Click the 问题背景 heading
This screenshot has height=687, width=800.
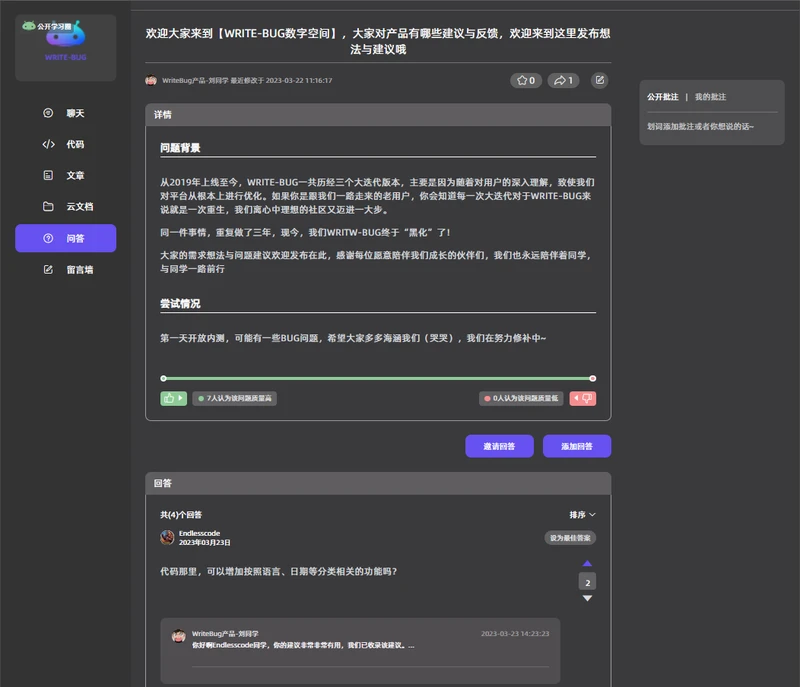pyautogui.click(x=180, y=148)
